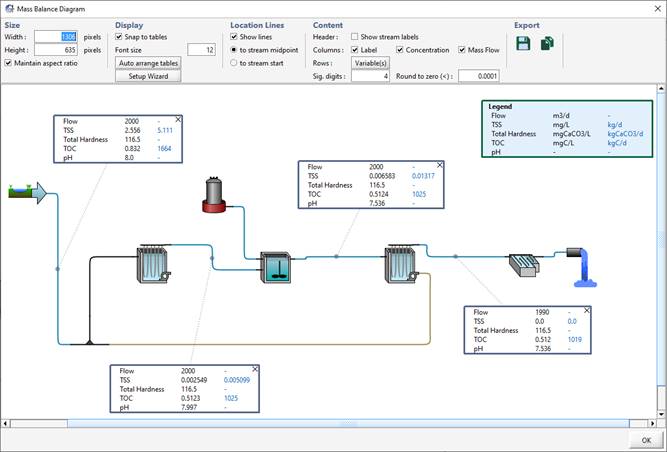This screenshot has height=452, width=667.
Task: Click location marker after mixing tank
Action: (336, 256)
